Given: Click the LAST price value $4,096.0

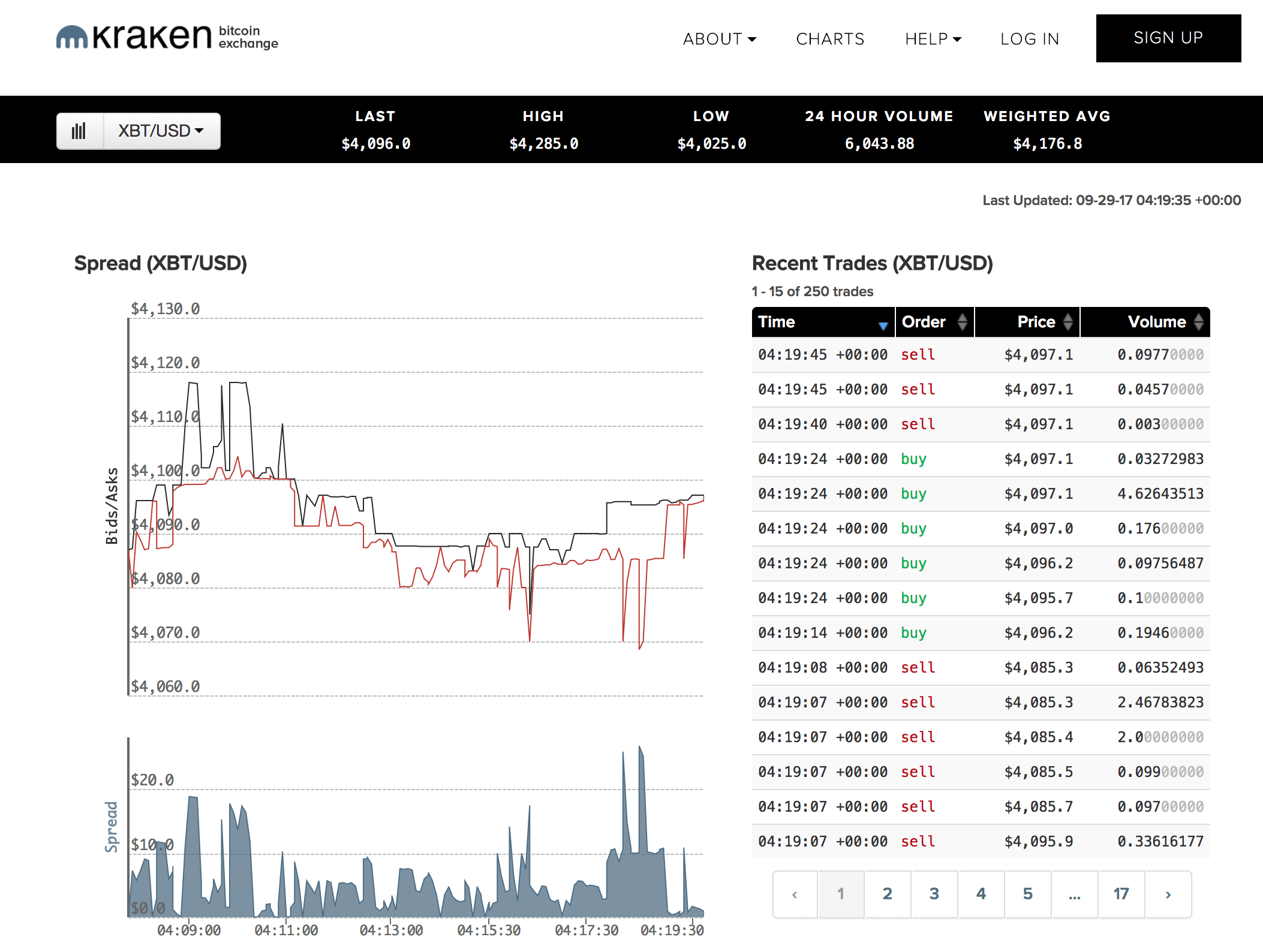Looking at the screenshot, I should click(376, 144).
